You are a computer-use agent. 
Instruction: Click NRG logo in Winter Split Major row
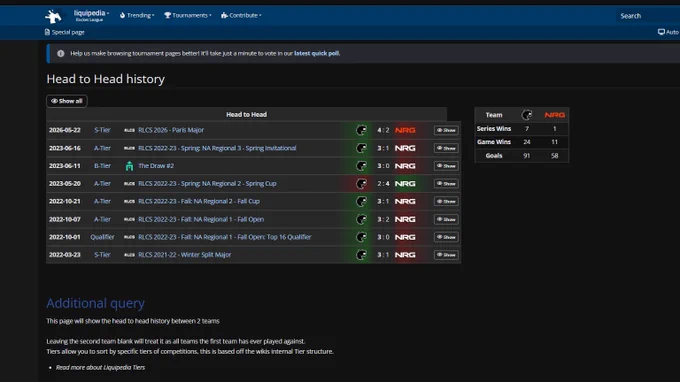405,255
